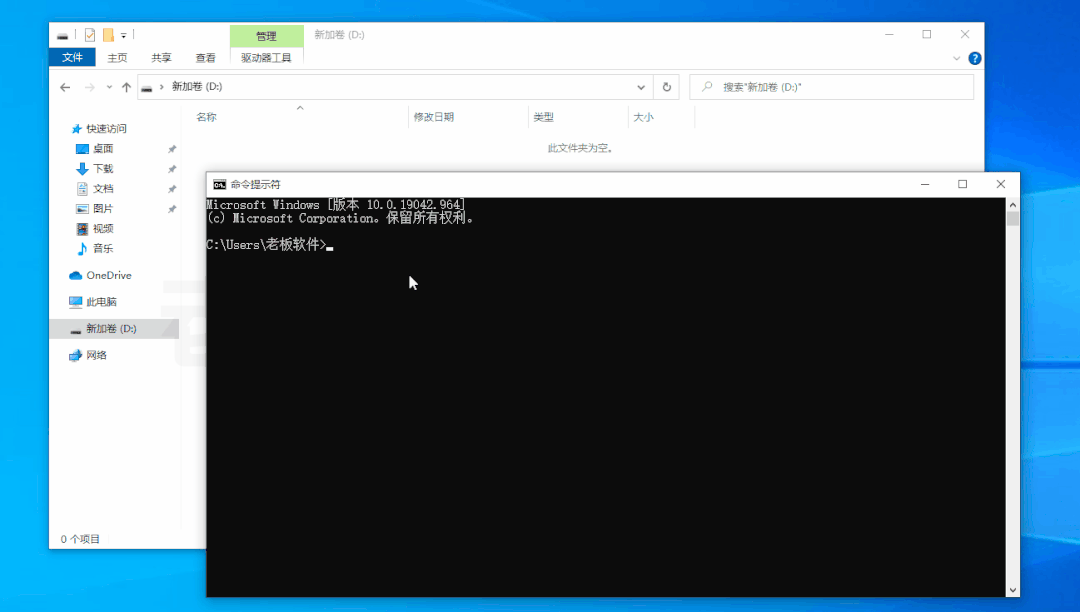This screenshot has width=1080, height=612.
Task: Switch to the 主页 ribbon tab
Action: 117,58
